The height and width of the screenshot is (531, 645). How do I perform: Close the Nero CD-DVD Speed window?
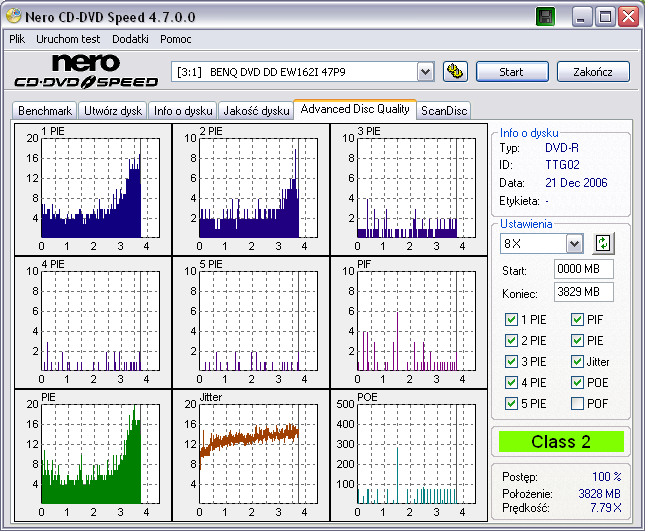click(629, 17)
